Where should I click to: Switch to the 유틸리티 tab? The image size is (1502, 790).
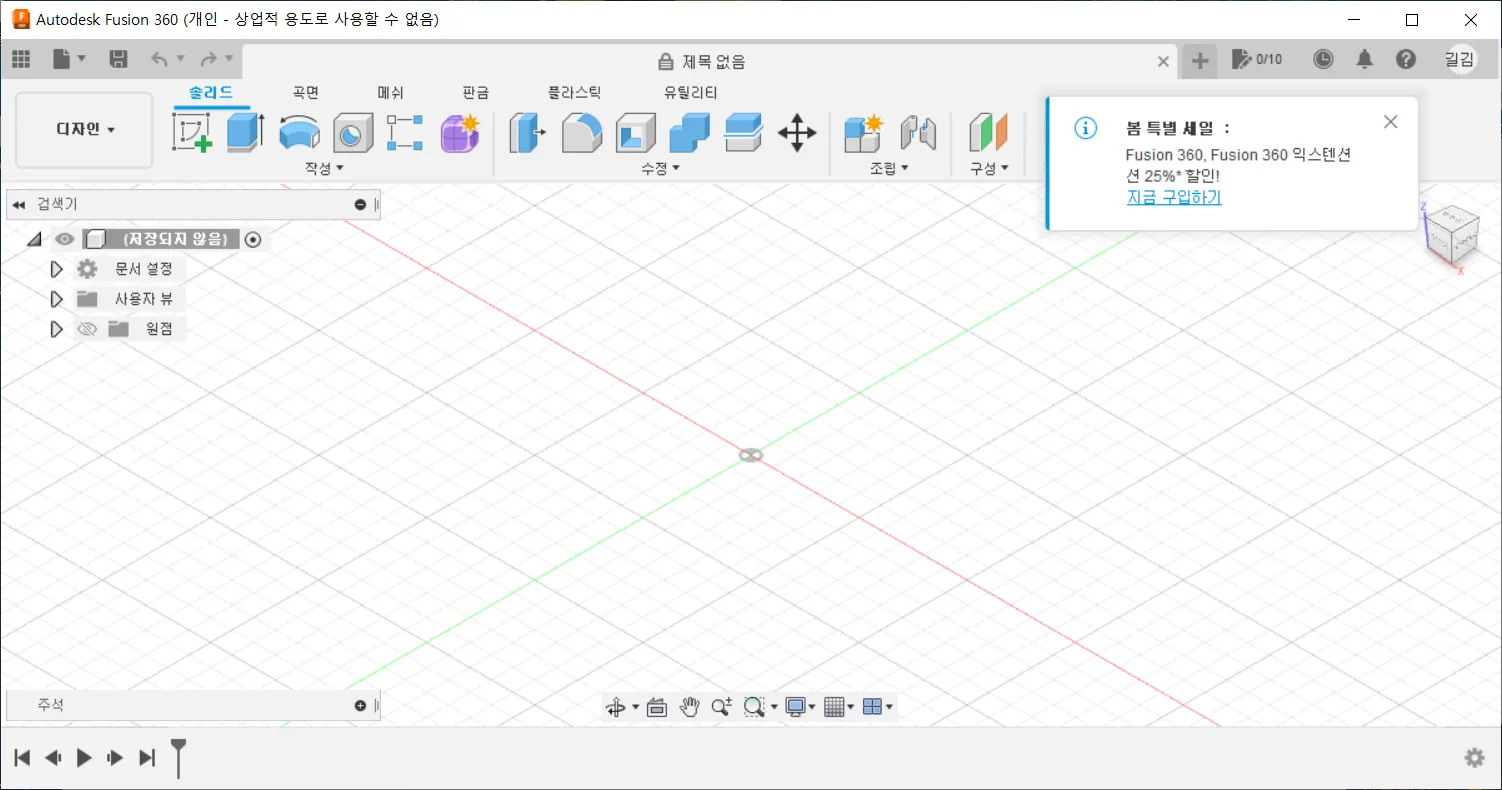[691, 92]
